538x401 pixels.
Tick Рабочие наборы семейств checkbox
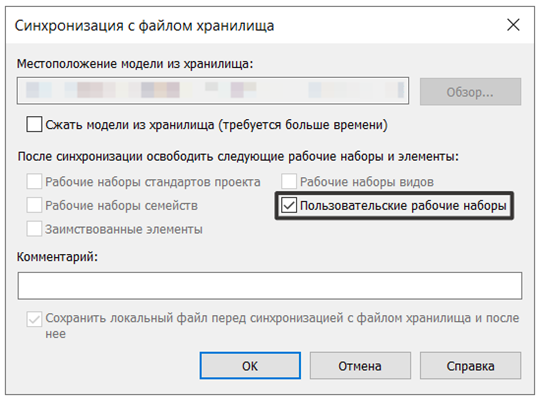tap(34, 205)
